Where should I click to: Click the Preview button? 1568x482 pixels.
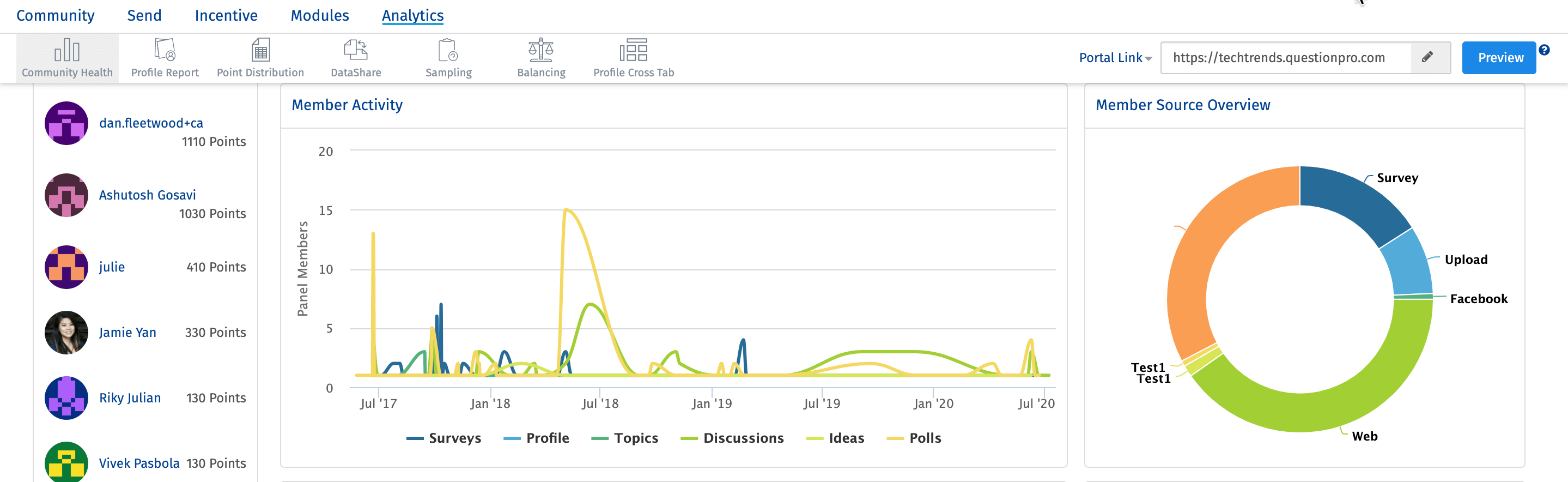(x=1499, y=58)
